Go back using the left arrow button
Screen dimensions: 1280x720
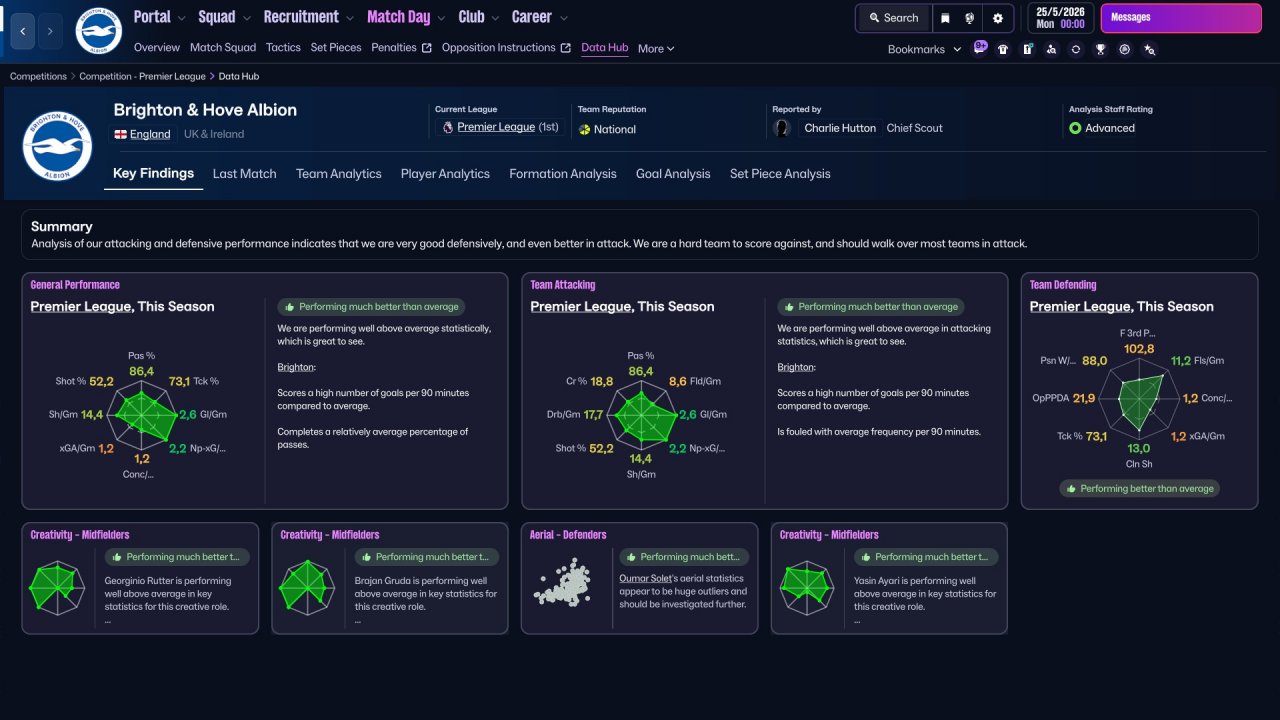coord(23,31)
